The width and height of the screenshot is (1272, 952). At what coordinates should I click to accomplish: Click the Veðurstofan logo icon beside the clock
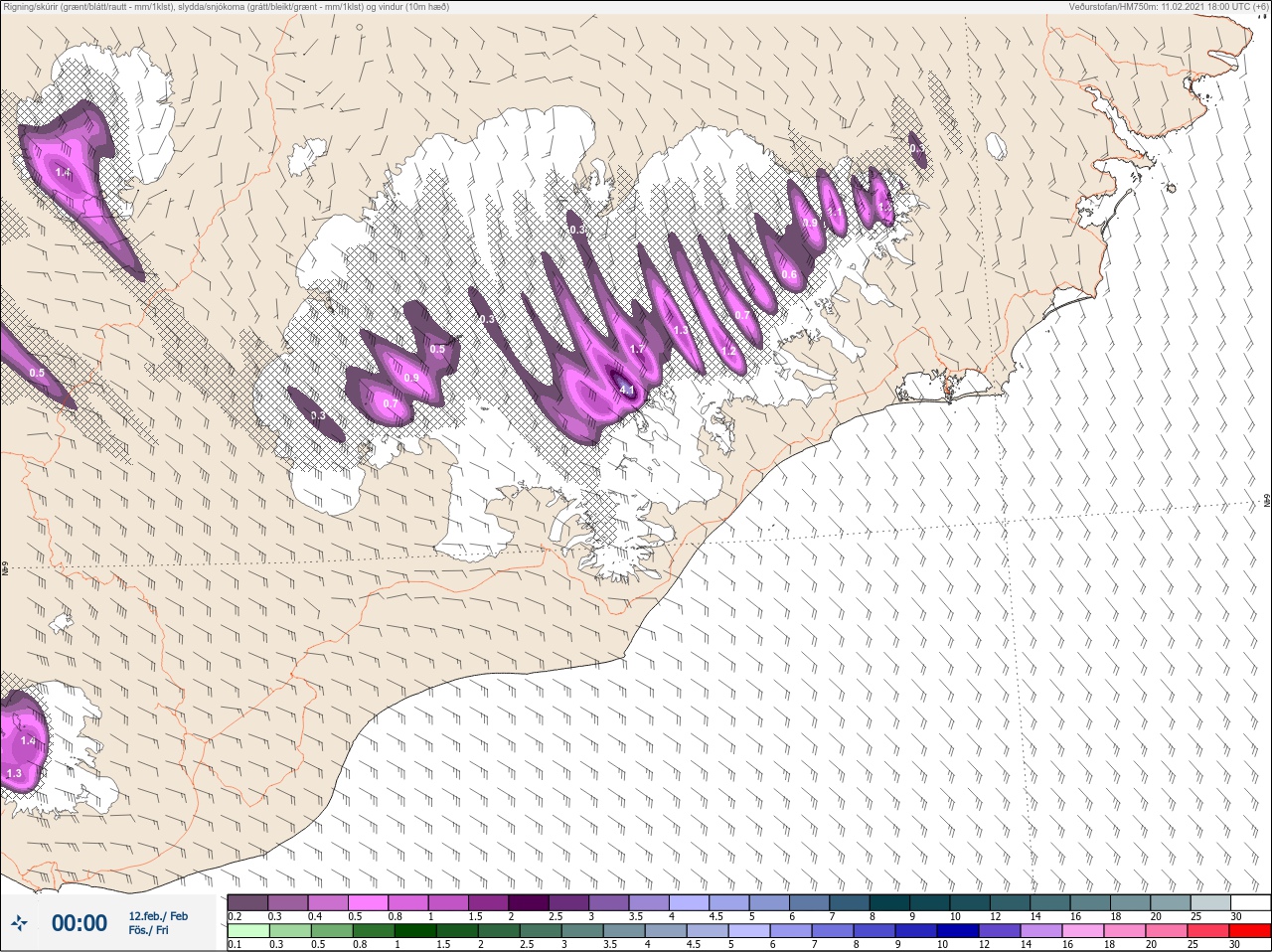(19, 923)
